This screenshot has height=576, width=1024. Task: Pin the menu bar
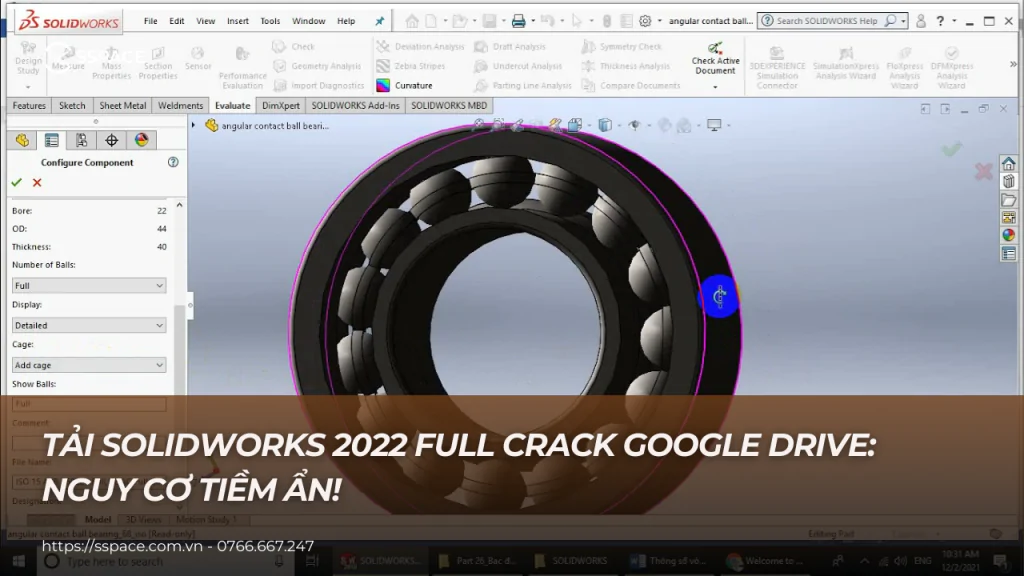point(379,21)
